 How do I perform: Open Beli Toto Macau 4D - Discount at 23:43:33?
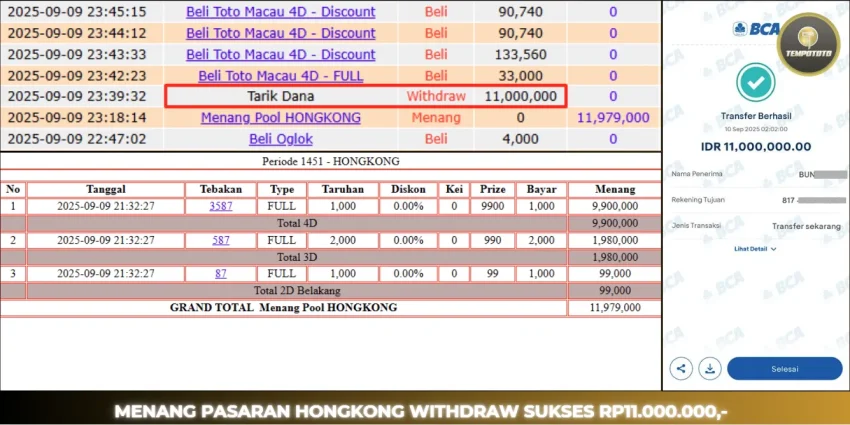[x=280, y=54]
